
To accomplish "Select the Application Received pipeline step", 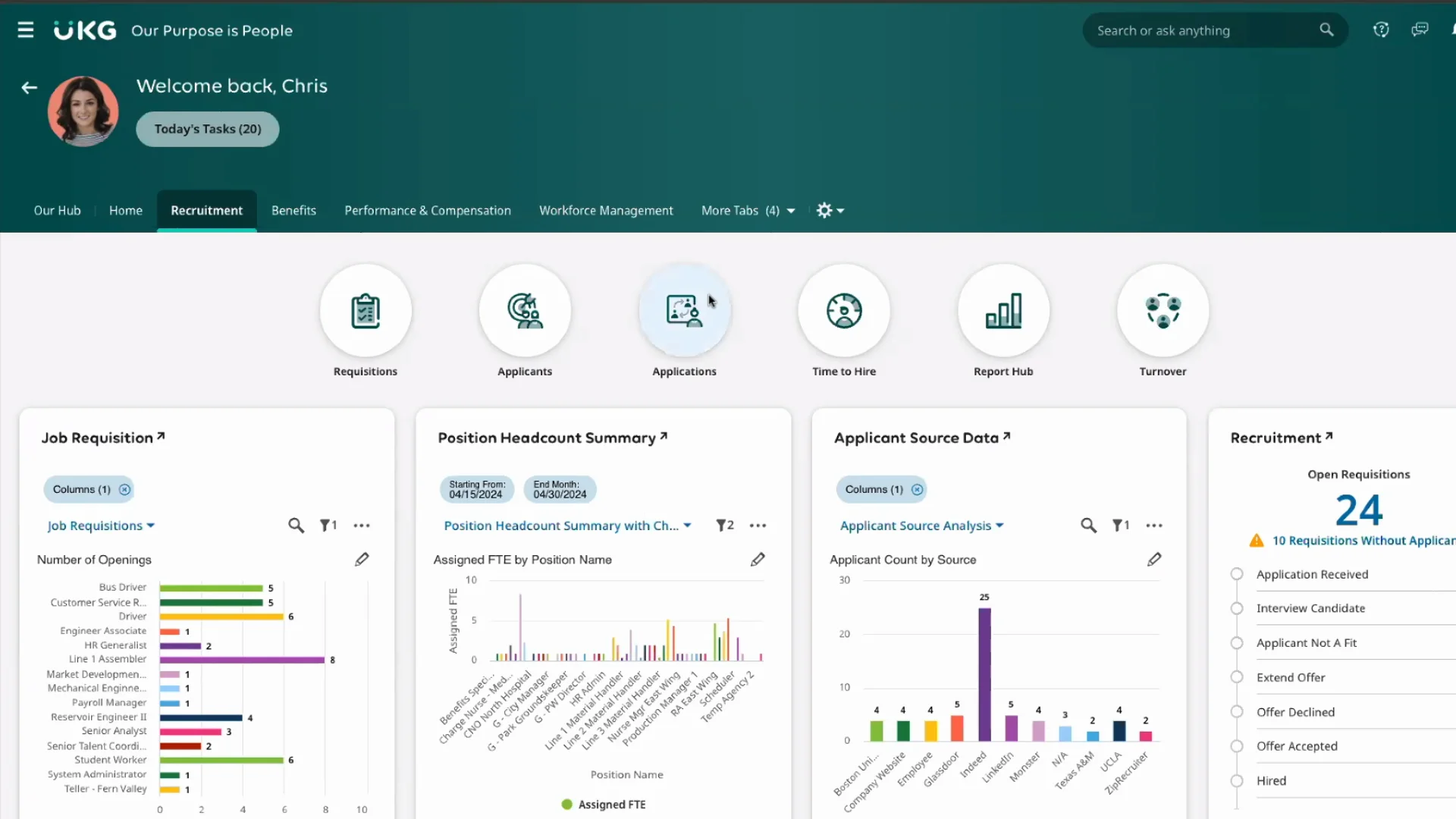I will (1237, 574).
